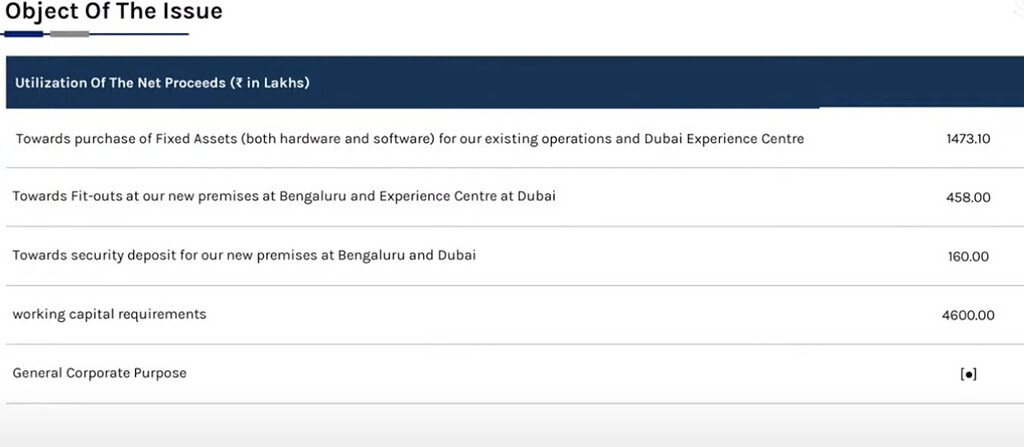Select the Fit-outs at new premises row label
1024x447 pixels.
(x=284, y=196)
